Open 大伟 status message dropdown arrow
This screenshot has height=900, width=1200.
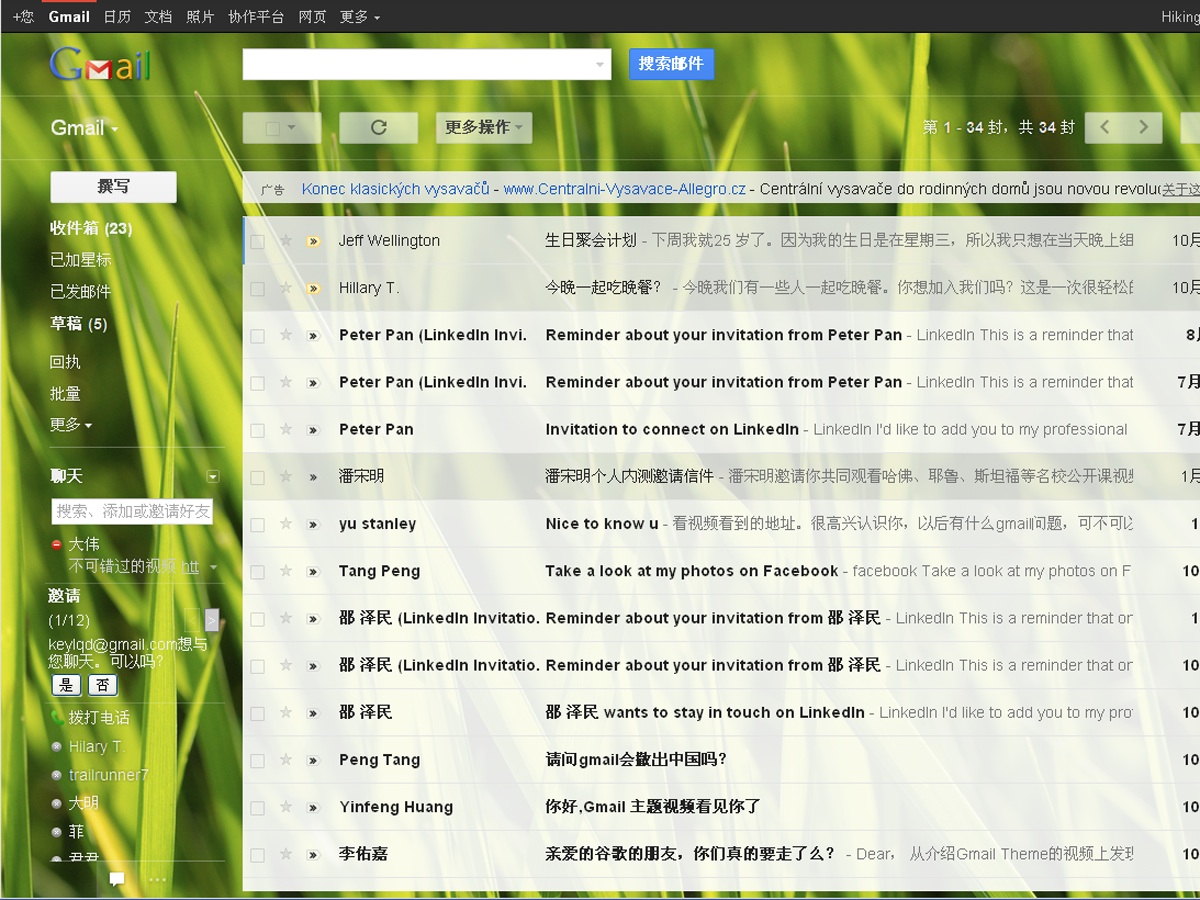pyautogui.click(x=213, y=567)
